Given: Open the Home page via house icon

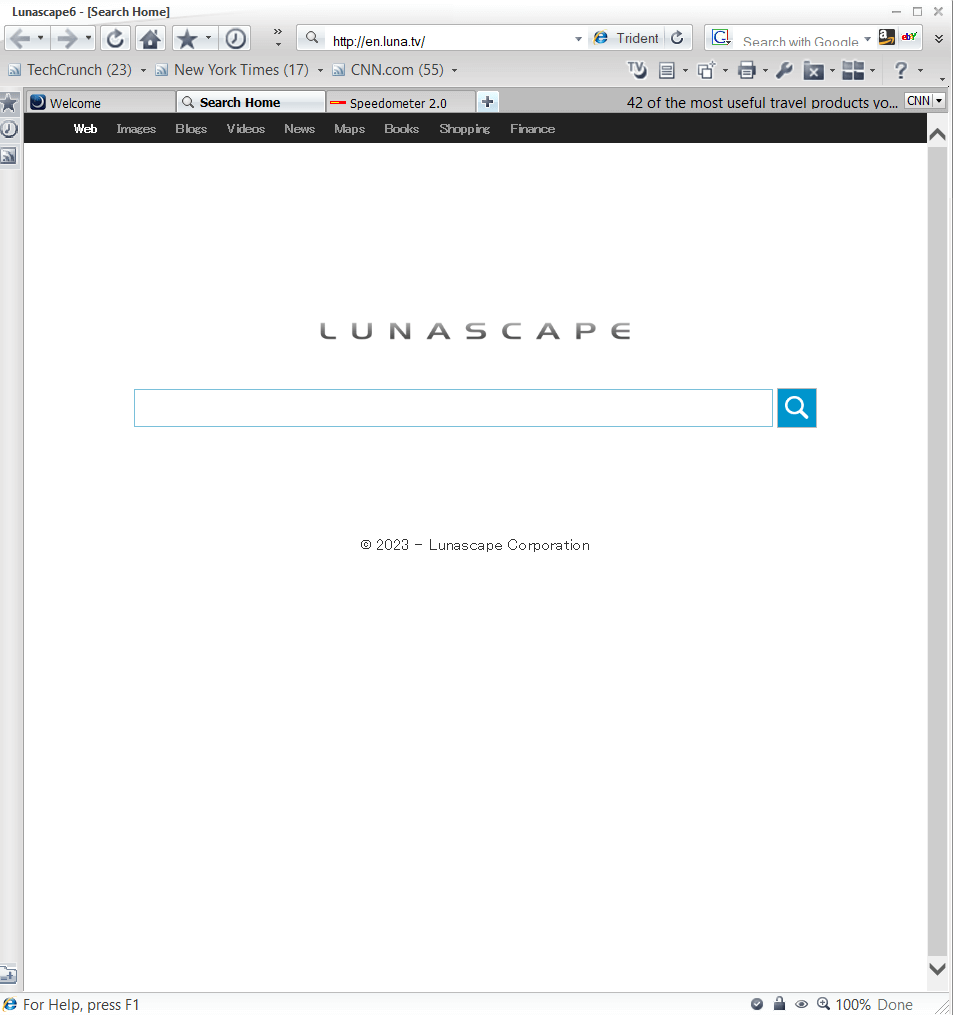Looking at the screenshot, I should tap(150, 39).
